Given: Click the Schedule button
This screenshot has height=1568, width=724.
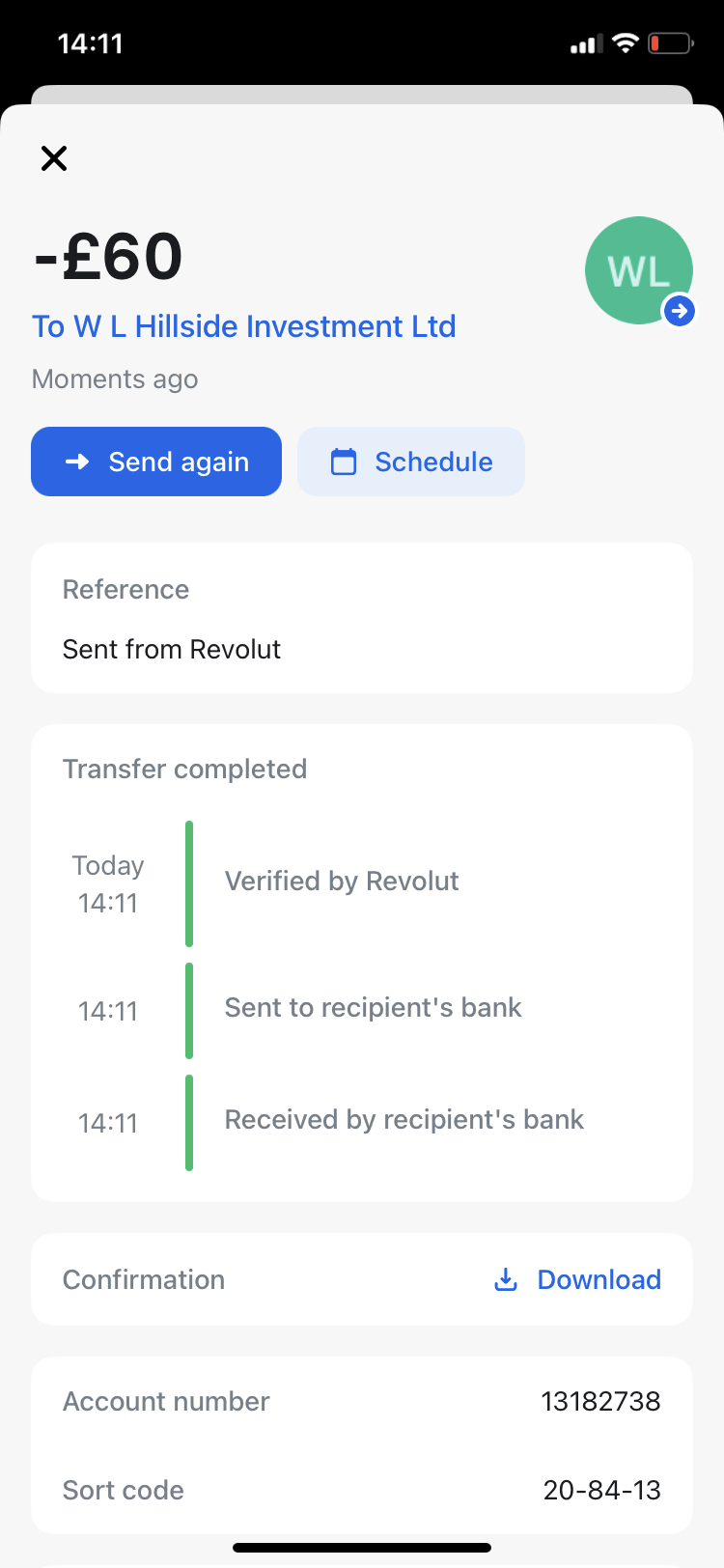Looking at the screenshot, I should point(411,462).
